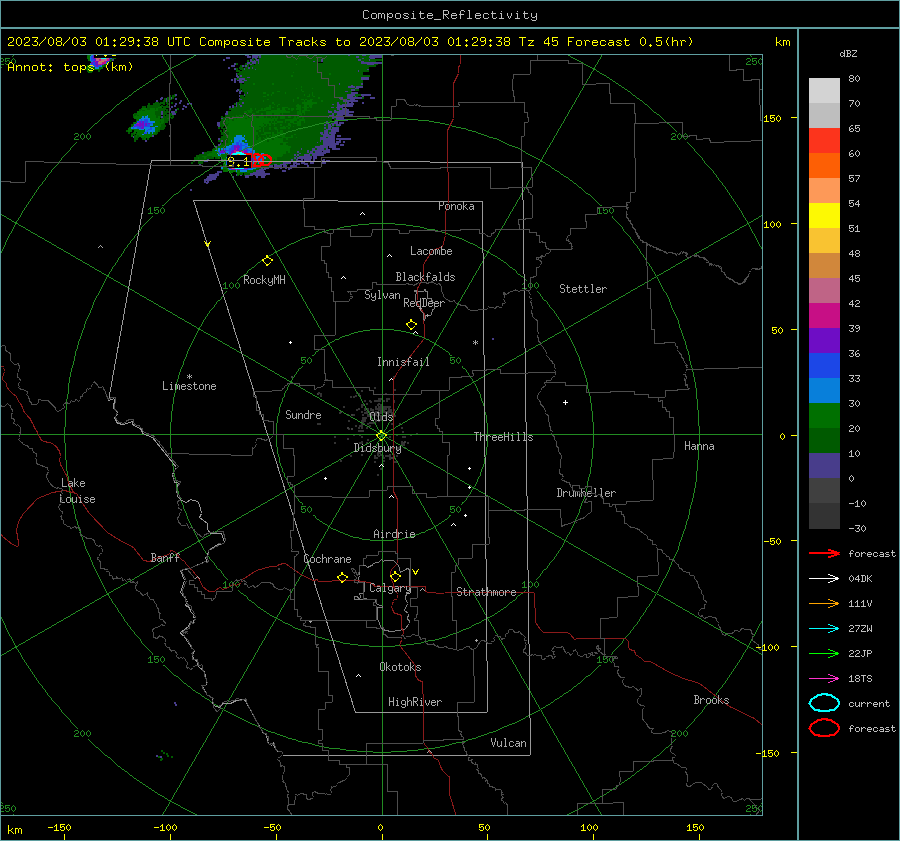Click the cyan 27ZW arrow legend icon
Viewport: 900px width, 841px height.
tap(824, 629)
